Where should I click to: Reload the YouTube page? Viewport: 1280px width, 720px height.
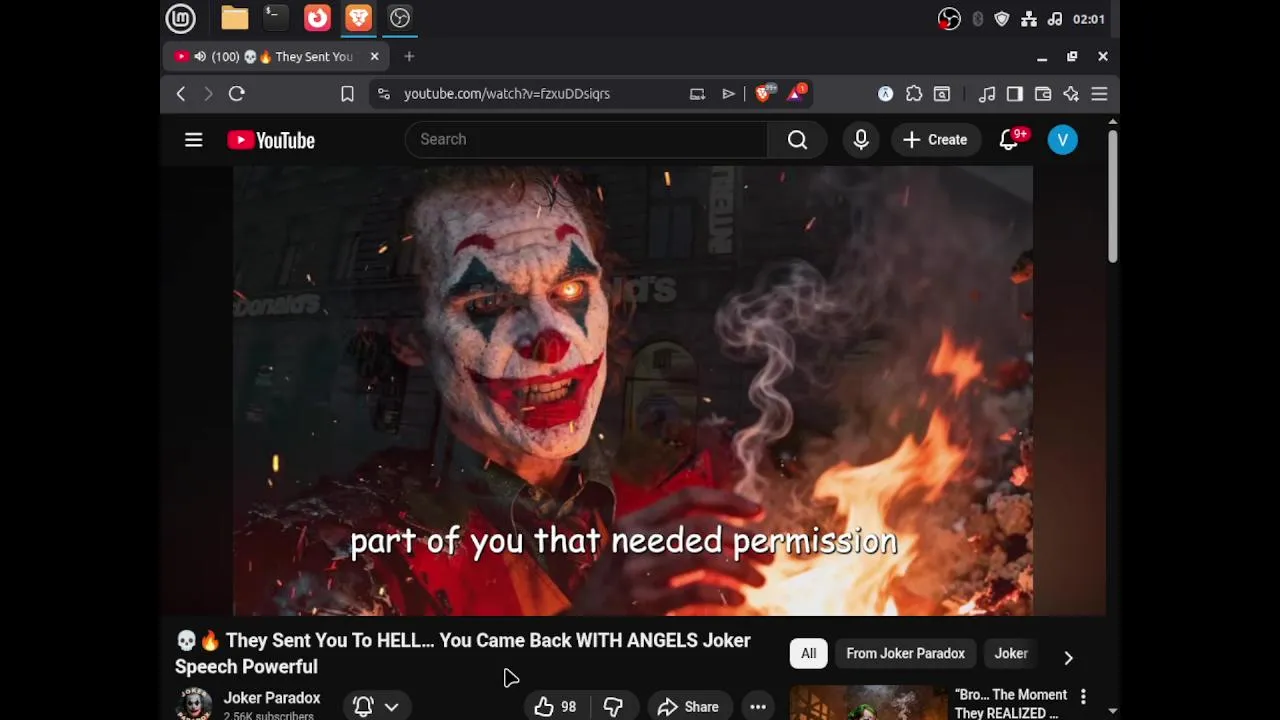click(x=237, y=94)
